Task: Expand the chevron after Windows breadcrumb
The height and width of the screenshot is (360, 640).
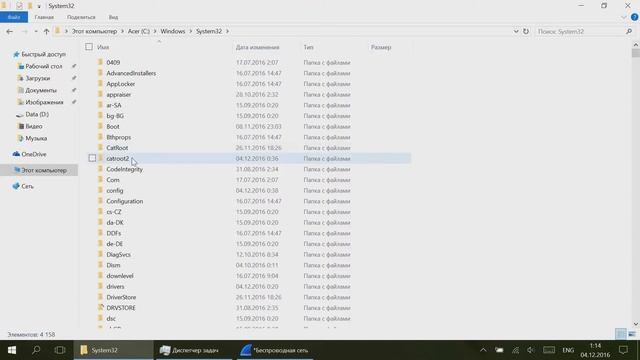Action: (191, 31)
